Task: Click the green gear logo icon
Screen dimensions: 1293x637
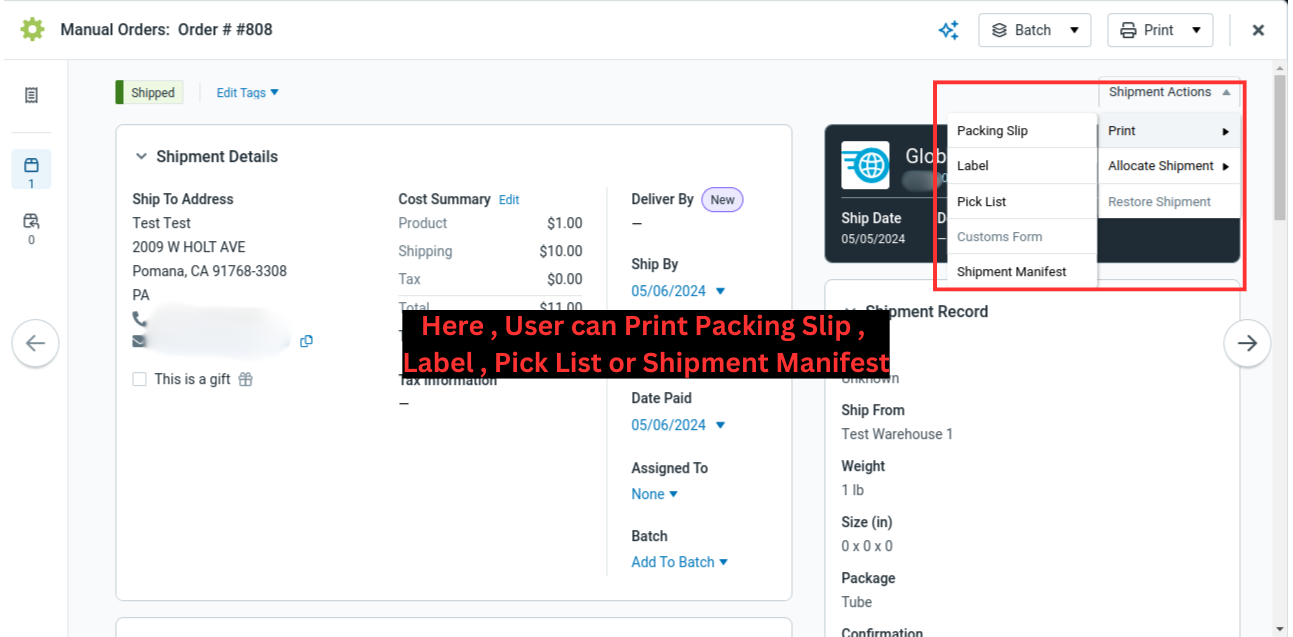Action: (32, 29)
